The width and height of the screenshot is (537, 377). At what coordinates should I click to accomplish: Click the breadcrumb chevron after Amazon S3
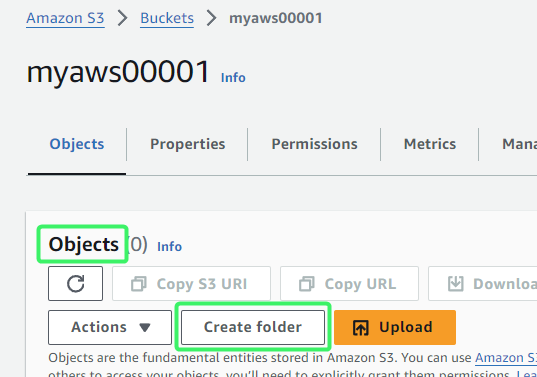coord(122,18)
